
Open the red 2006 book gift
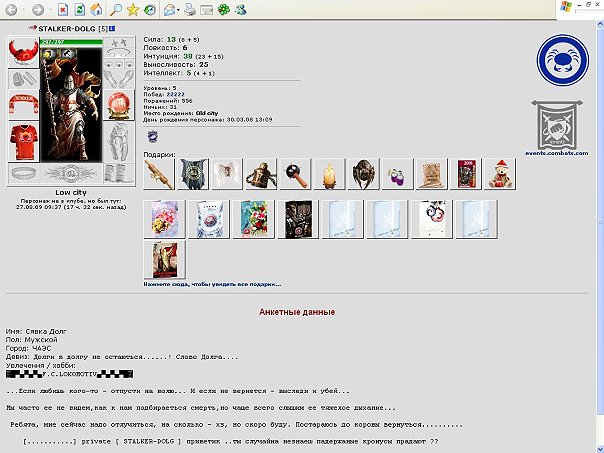pos(465,174)
